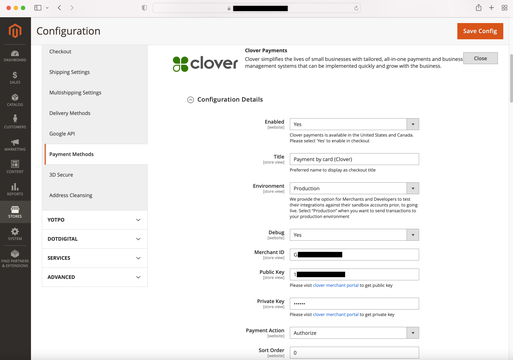Viewport: 513px width, 360px height.
Task: Open the Environment dropdown
Action: tap(354, 188)
